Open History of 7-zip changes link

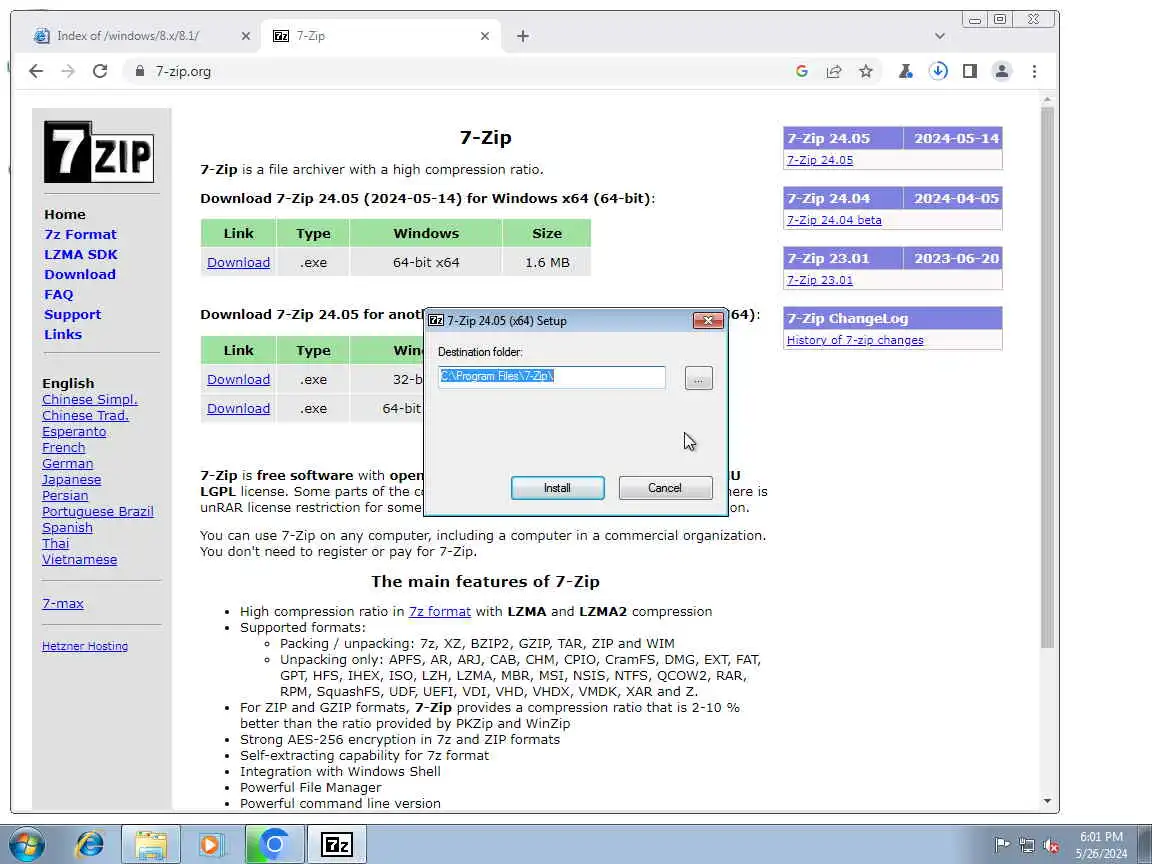tap(855, 340)
